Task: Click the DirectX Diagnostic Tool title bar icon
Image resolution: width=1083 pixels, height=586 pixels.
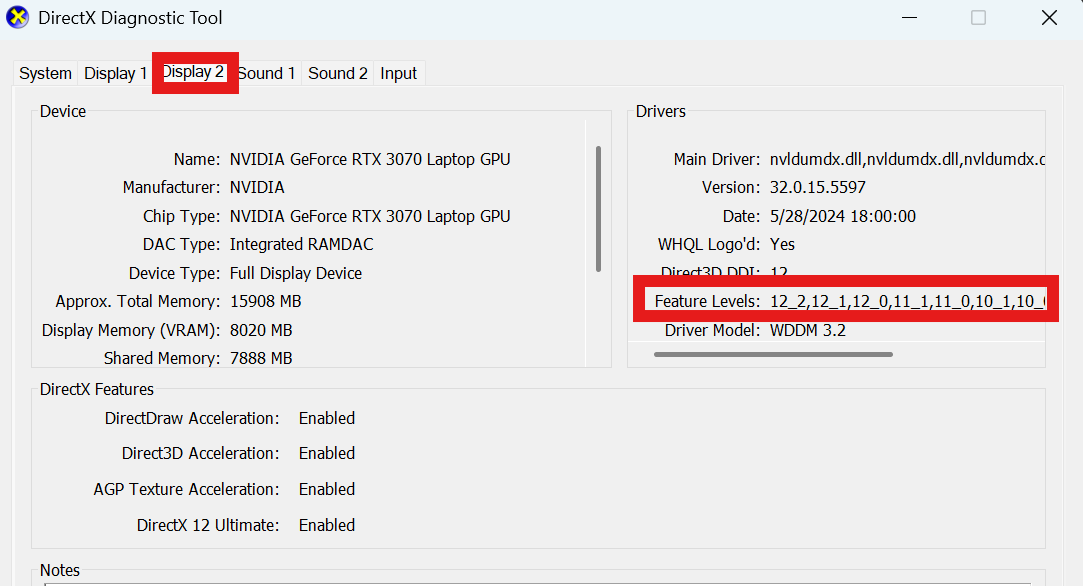Action: (x=17, y=17)
